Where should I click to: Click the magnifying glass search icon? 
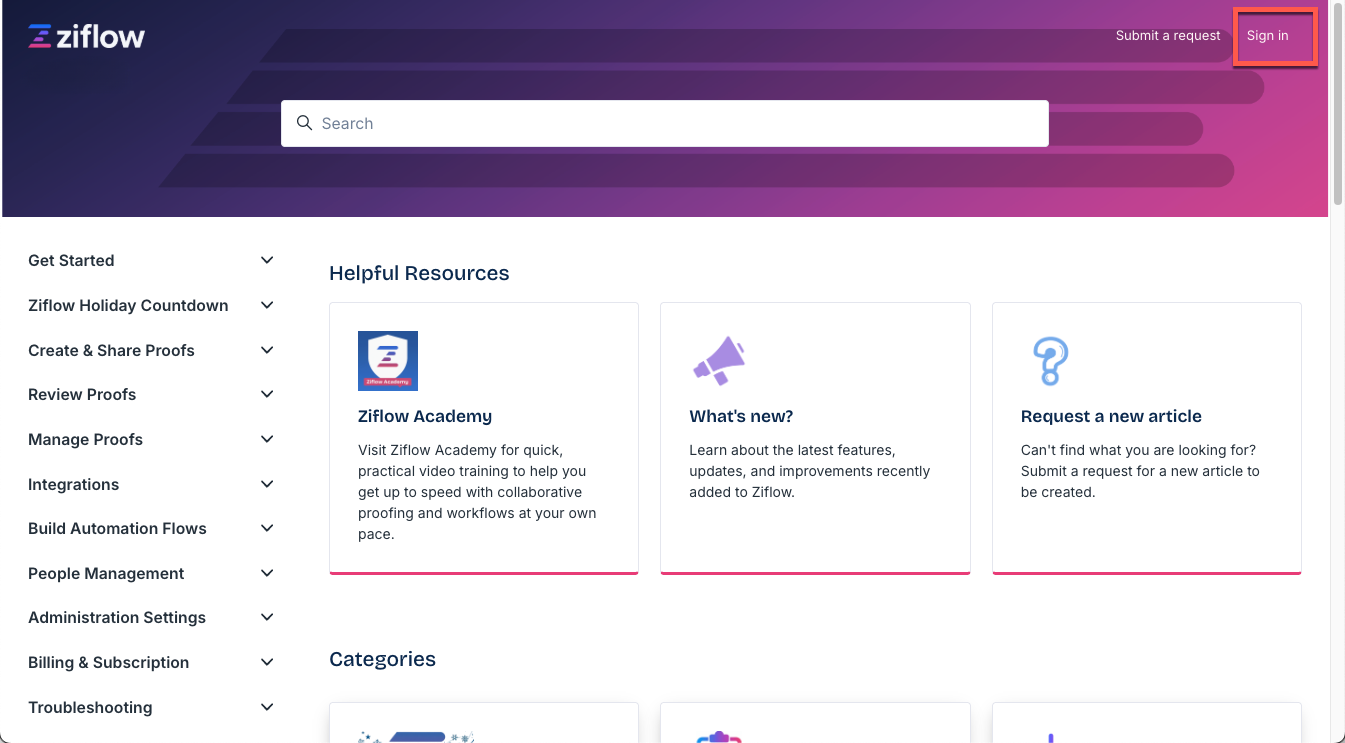pyautogui.click(x=304, y=122)
